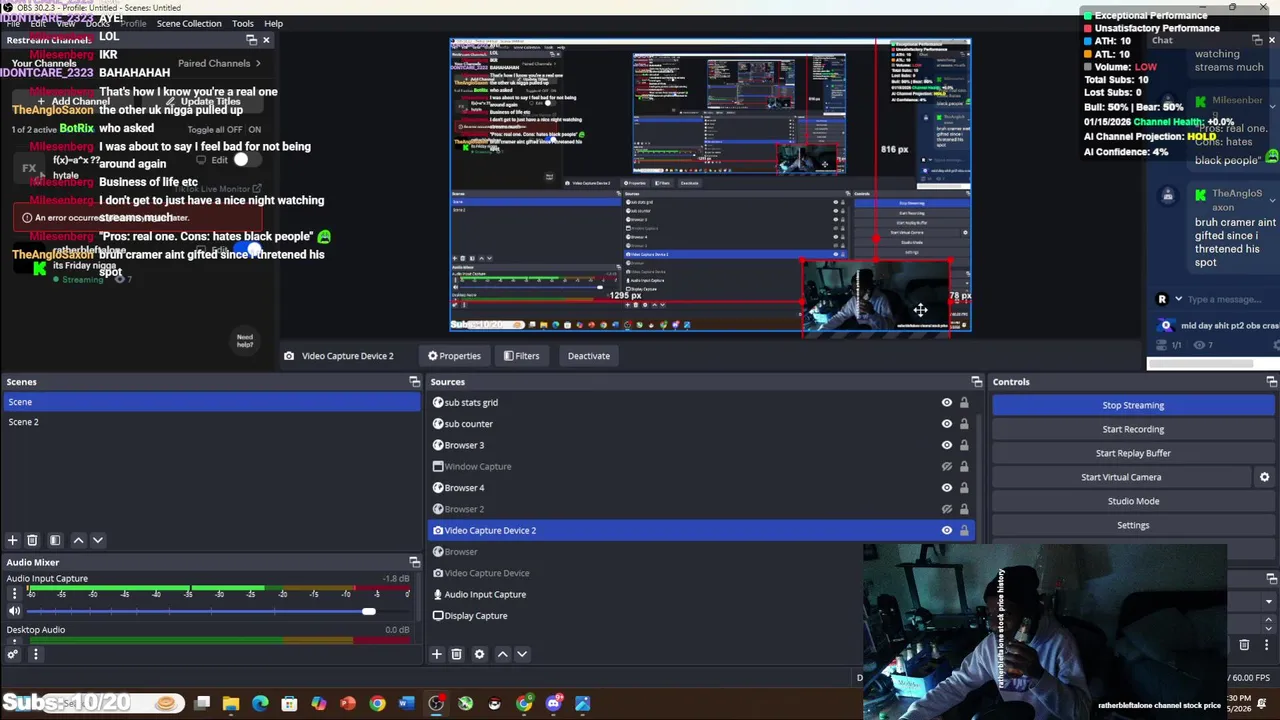This screenshot has height=720, width=1280.
Task: Start the Virtual Camera
Action: click(x=1121, y=477)
